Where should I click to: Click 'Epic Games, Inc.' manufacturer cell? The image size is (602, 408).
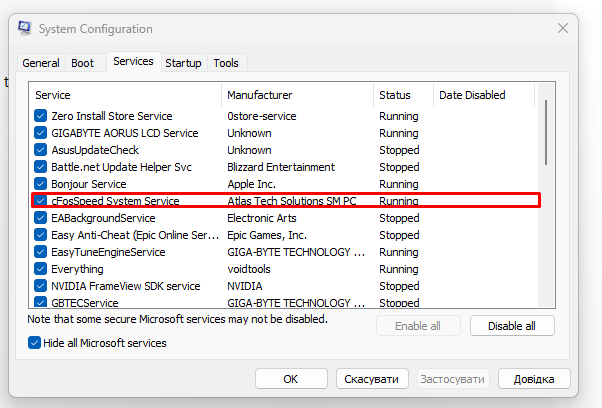[x=267, y=235]
